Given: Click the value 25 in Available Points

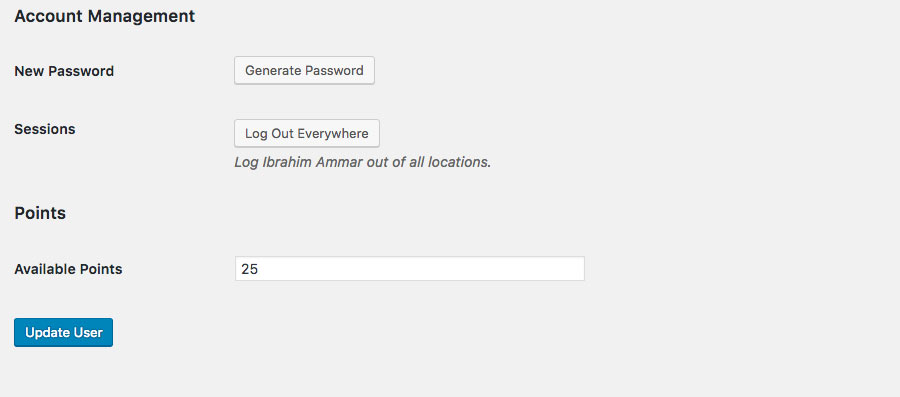Looking at the screenshot, I should coord(249,269).
